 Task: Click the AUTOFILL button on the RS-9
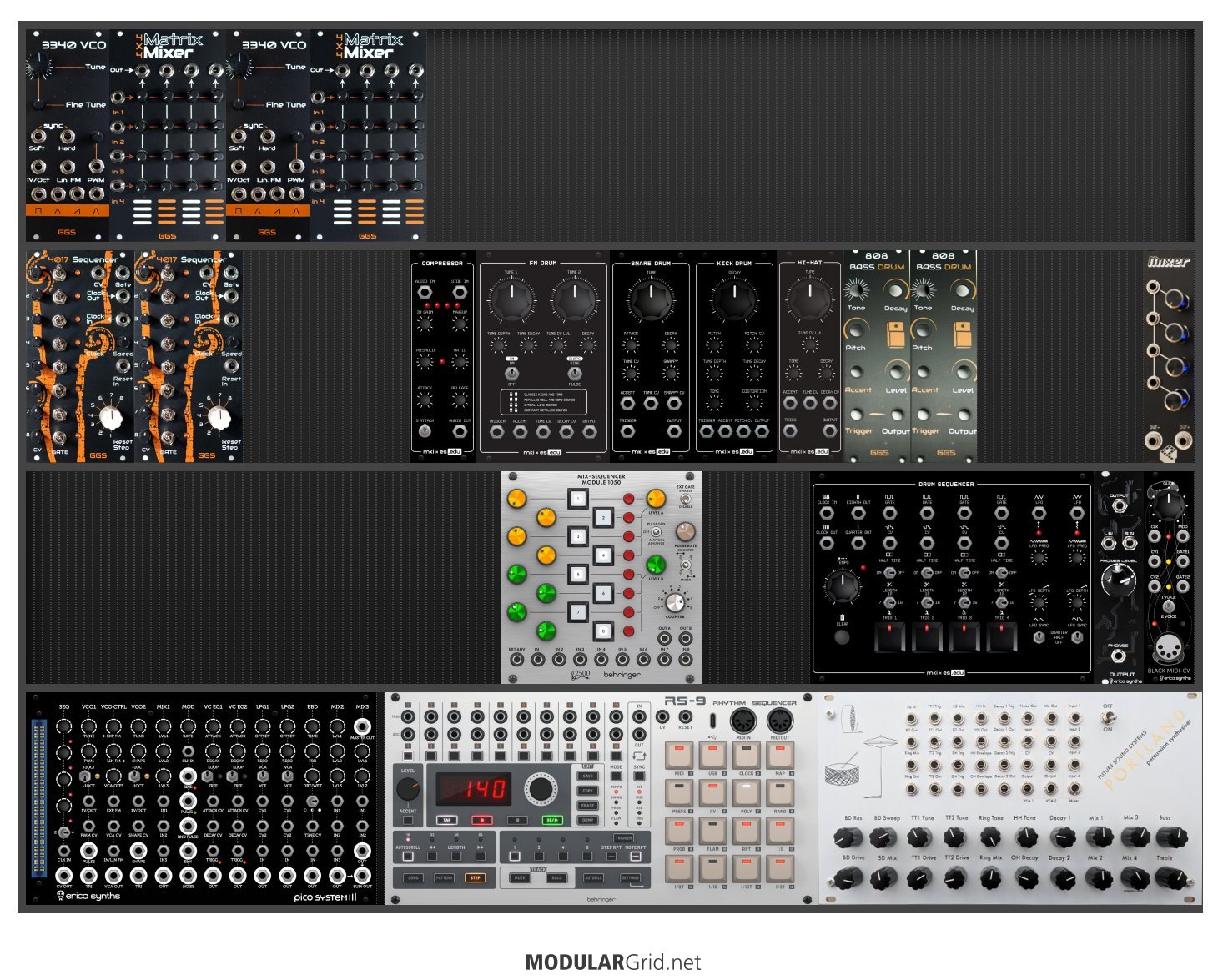(593, 877)
